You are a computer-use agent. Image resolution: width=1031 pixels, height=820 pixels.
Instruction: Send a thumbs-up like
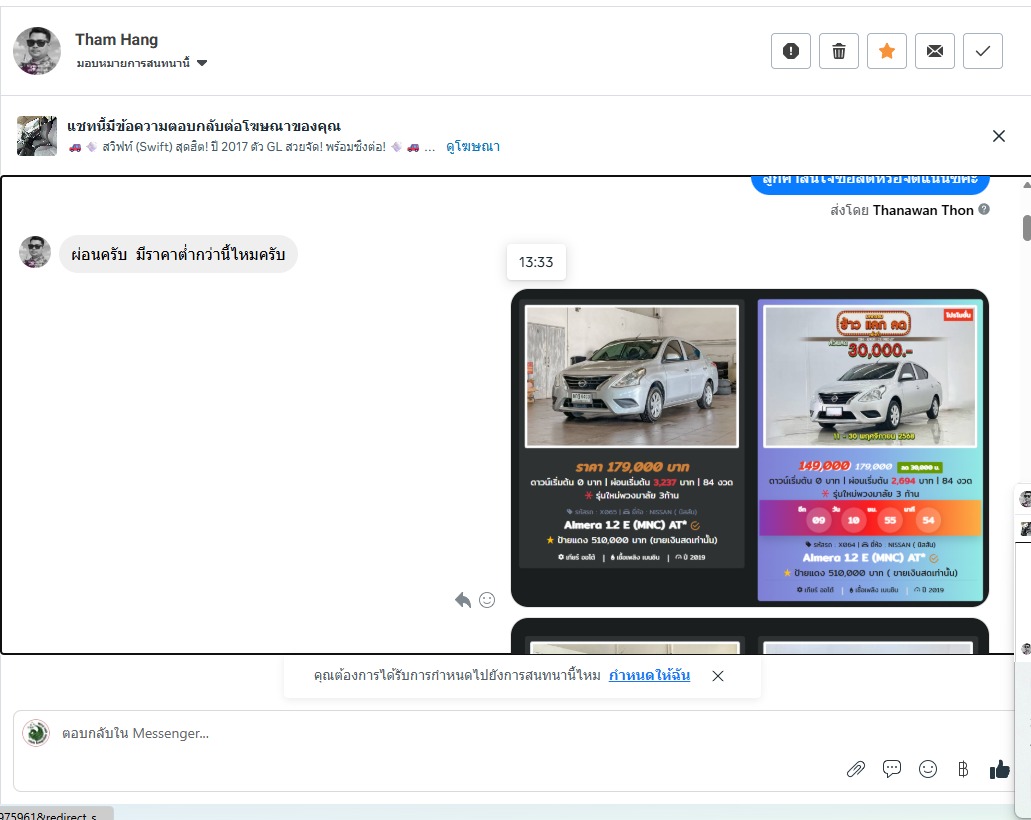(999, 769)
